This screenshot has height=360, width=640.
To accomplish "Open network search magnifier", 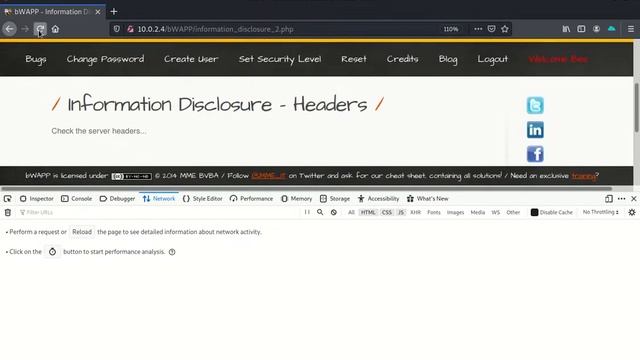I will (x=320, y=212).
